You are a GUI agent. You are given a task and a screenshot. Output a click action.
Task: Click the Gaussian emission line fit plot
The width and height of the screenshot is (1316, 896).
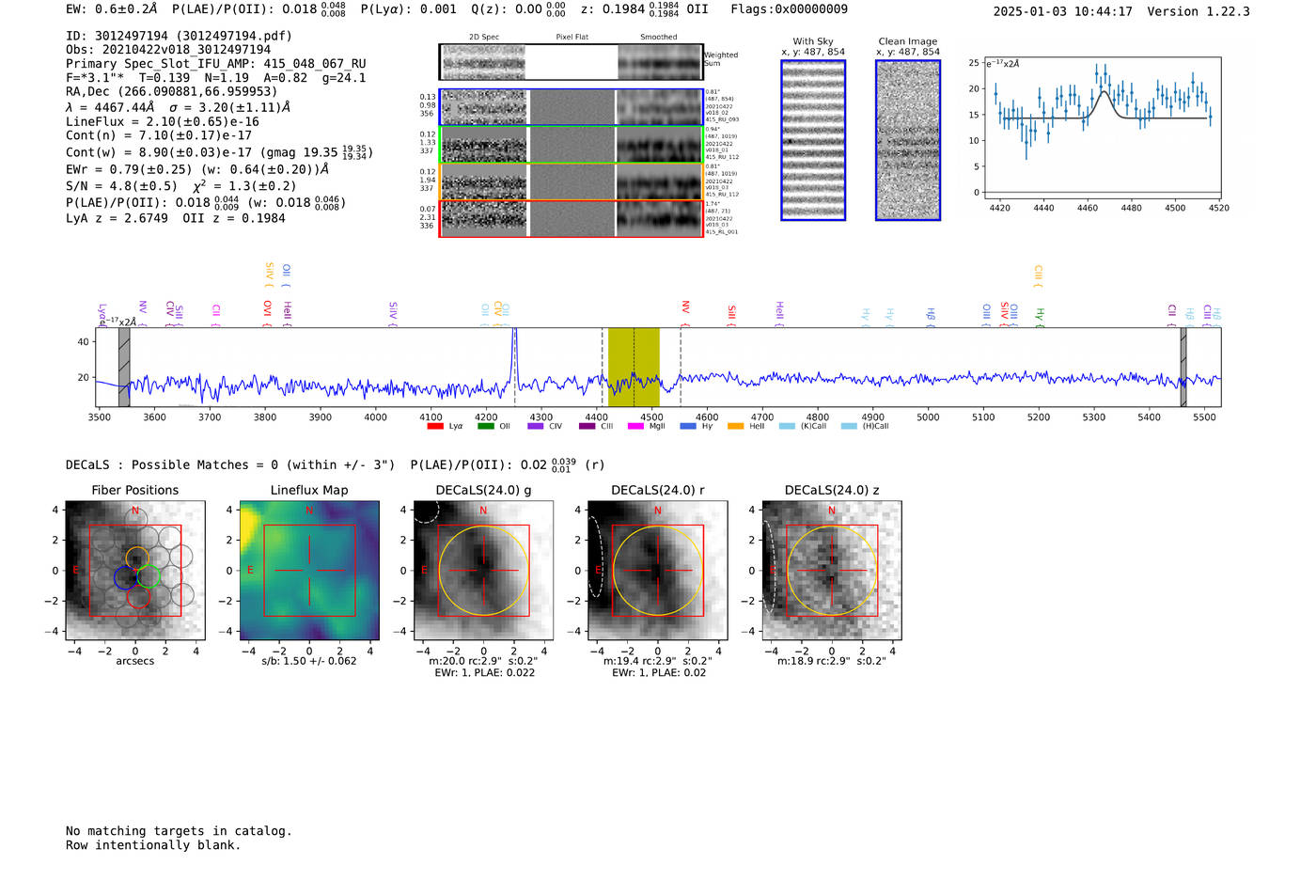[x=1102, y=129]
